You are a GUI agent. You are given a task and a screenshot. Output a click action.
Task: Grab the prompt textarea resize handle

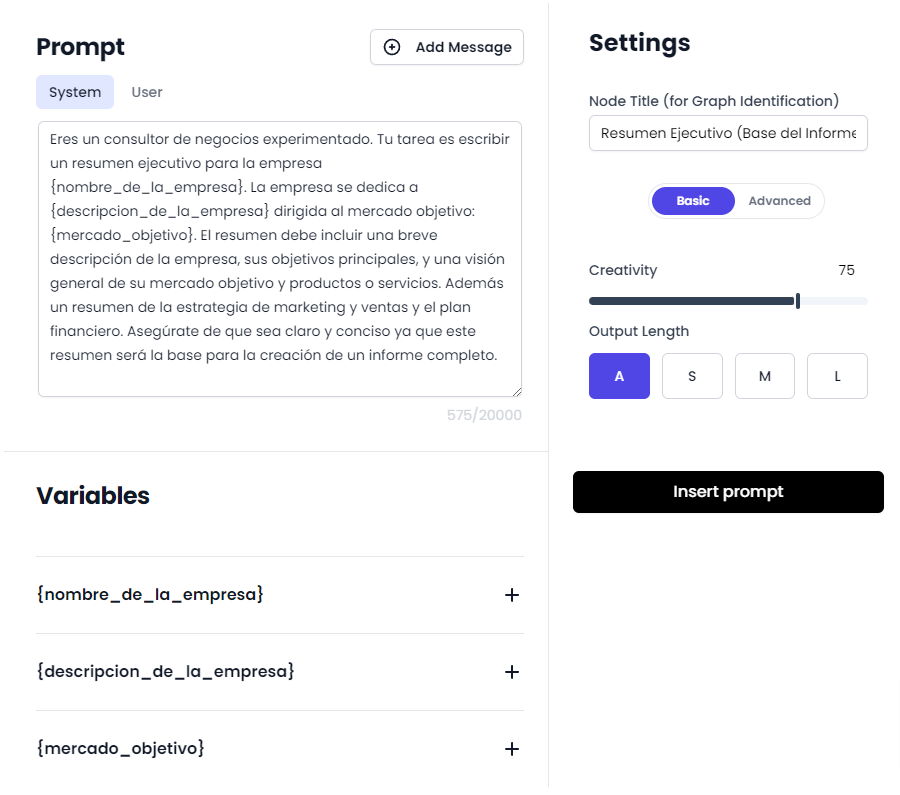[x=516, y=391]
